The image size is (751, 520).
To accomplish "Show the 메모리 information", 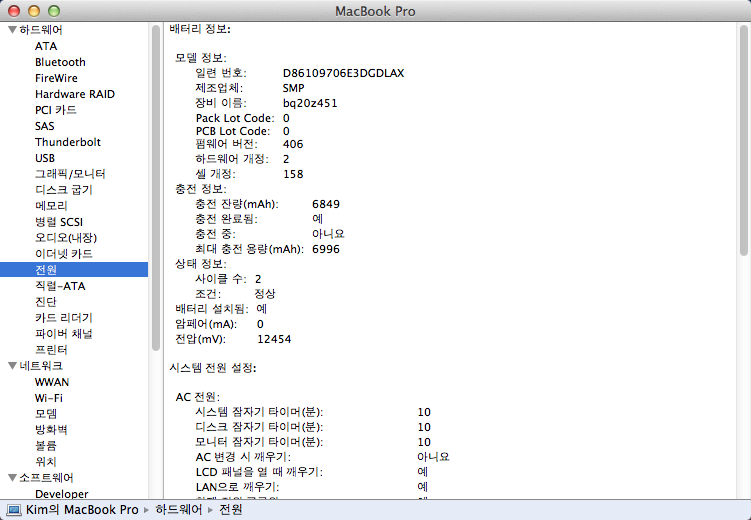I will tap(51, 206).
